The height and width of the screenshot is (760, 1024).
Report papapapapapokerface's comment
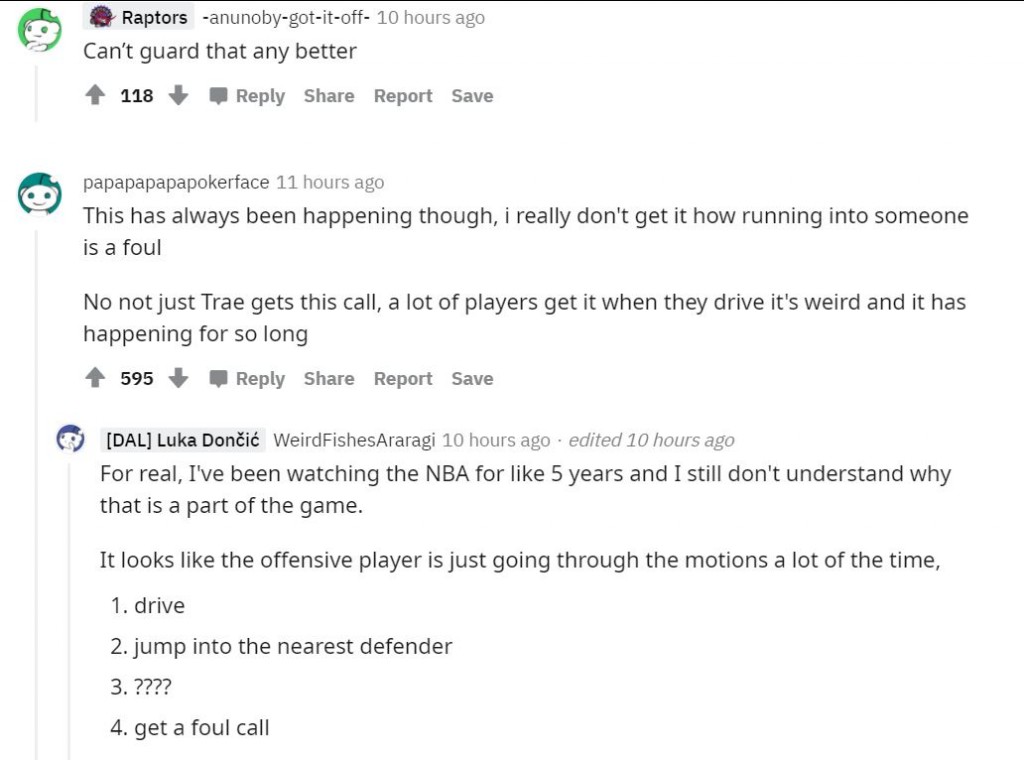[x=403, y=379]
